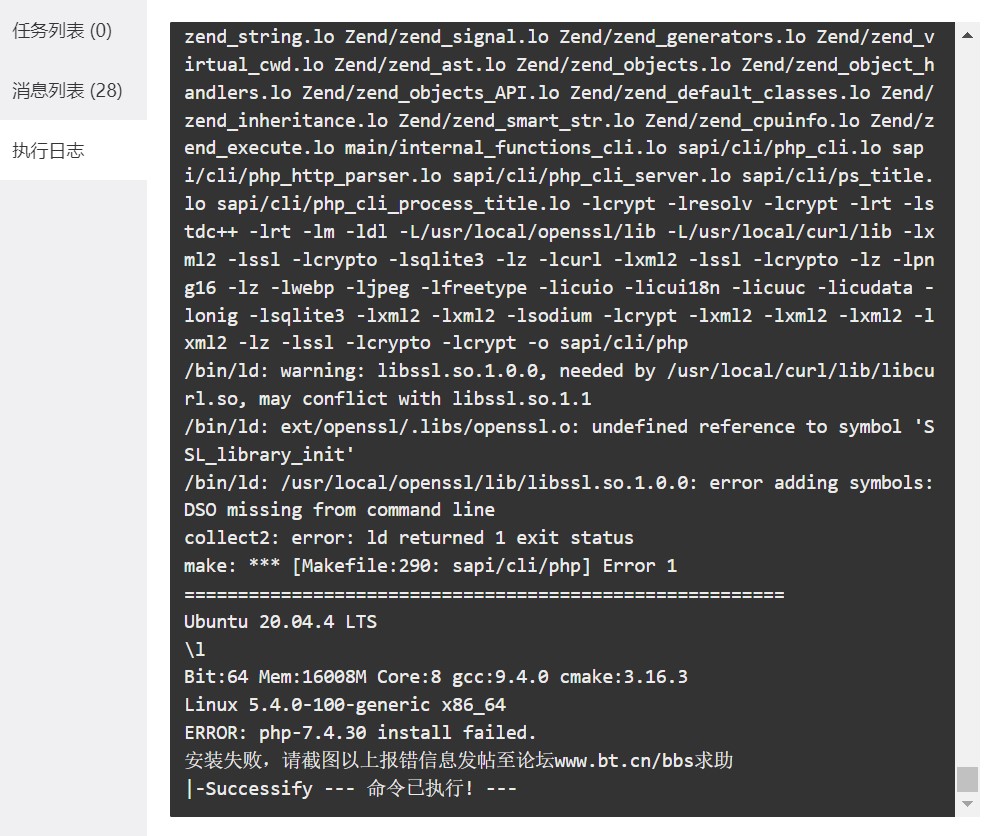Viewport: 987px width, 836px height.
Task: Click the log scrollbar down arrow
Action: coord(967,804)
